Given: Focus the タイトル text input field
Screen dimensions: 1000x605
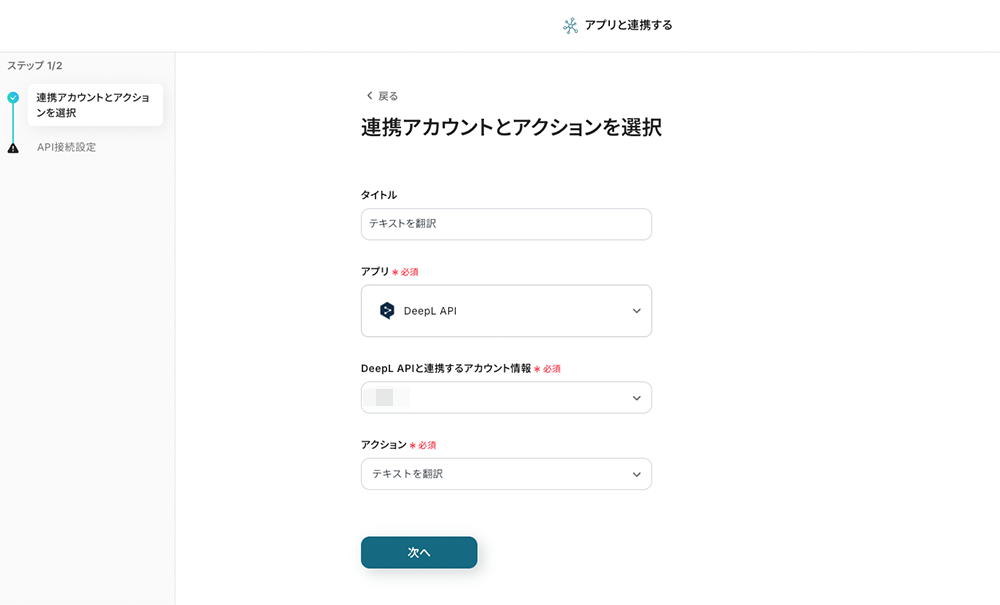Looking at the screenshot, I should click(x=506, y=224).
